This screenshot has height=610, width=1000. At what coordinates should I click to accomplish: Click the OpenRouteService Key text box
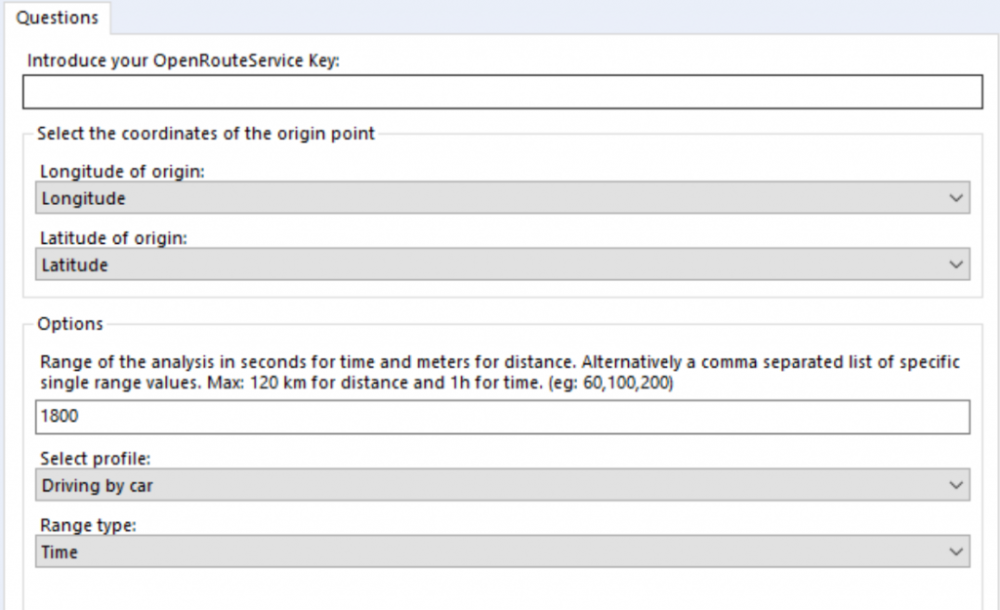coord(503,92)
